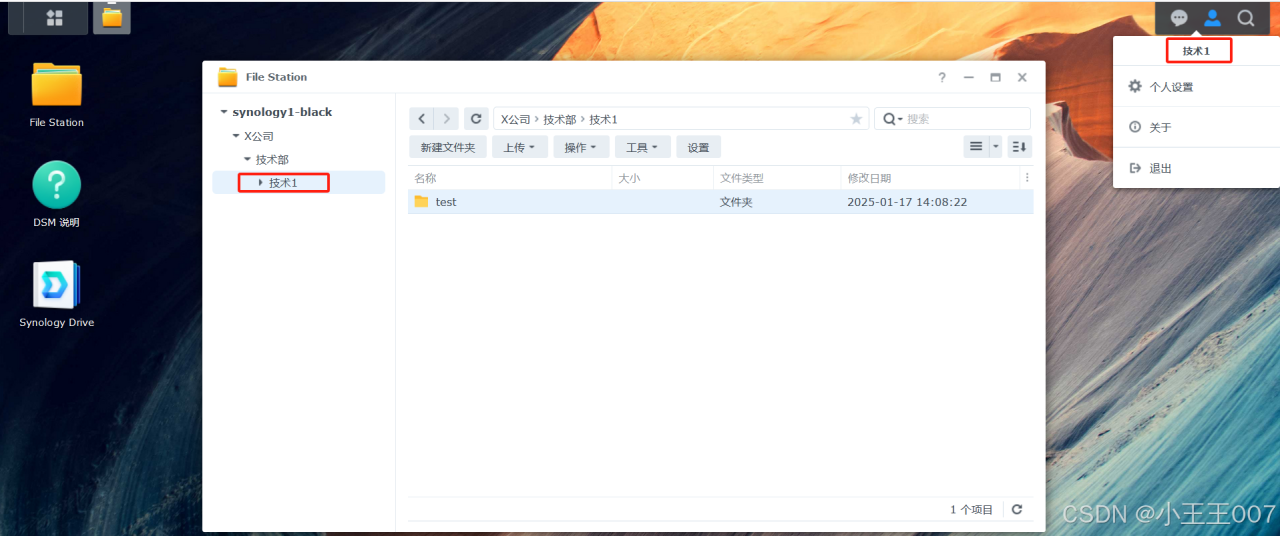Open the view mode dropdown arrow
The image size is (1280, 536).
tap(995, 147)
